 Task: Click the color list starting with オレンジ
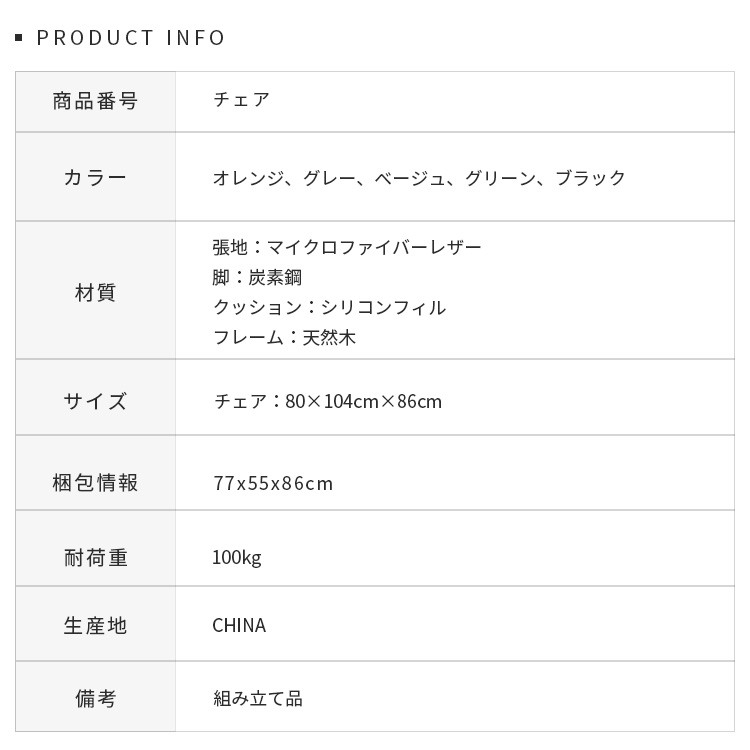(x=419, y=178)
